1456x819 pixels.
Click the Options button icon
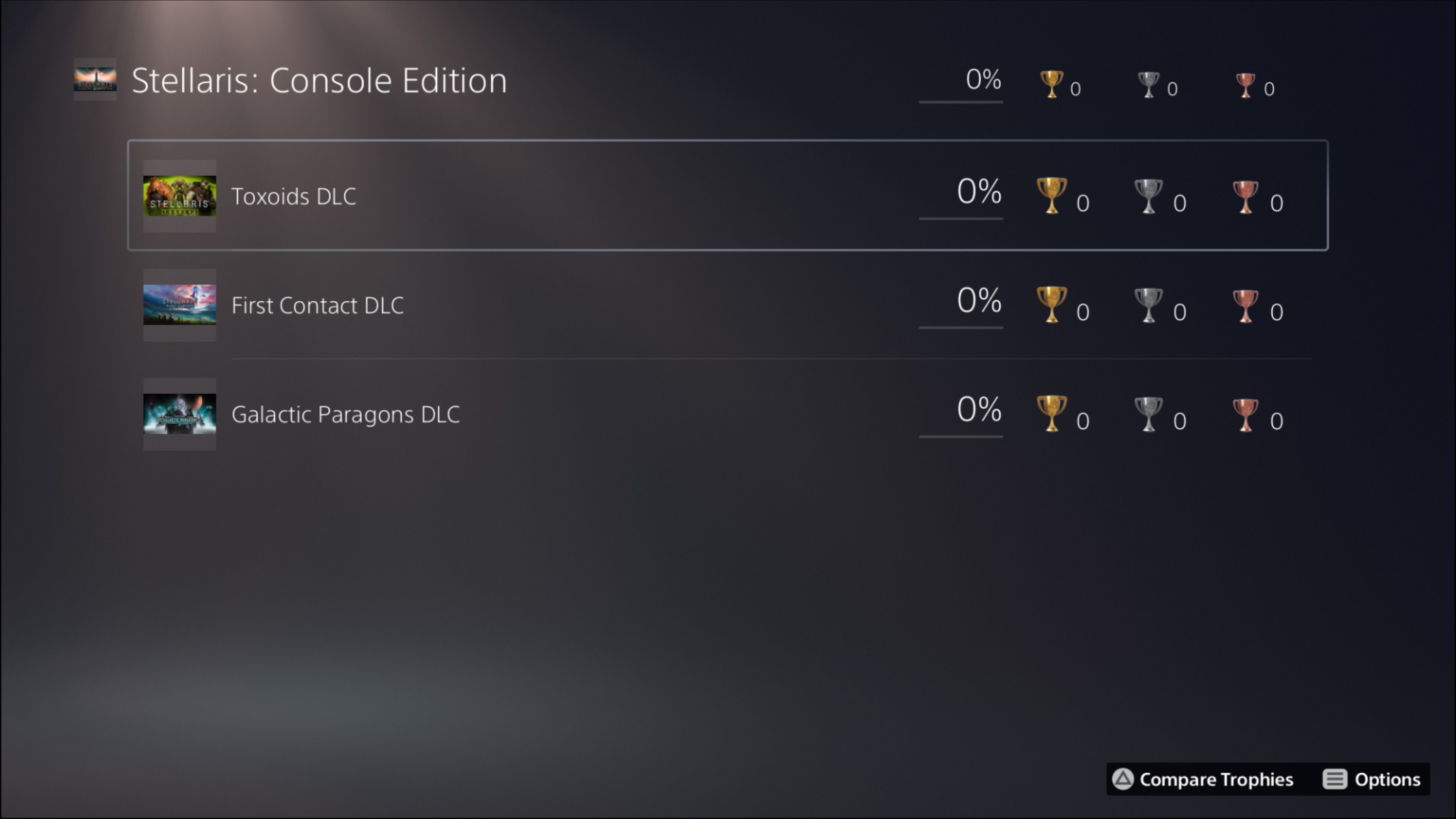(1335, 779)
